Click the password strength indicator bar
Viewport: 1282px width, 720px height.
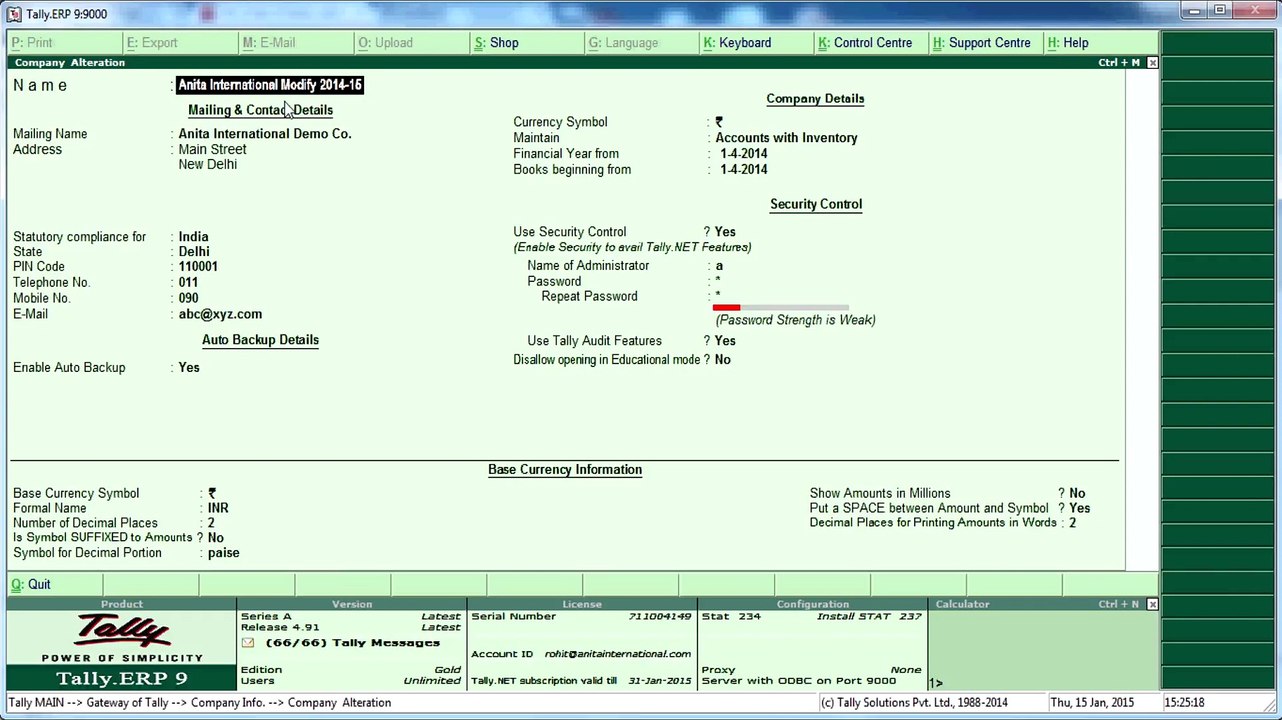[x=780, y=308]
